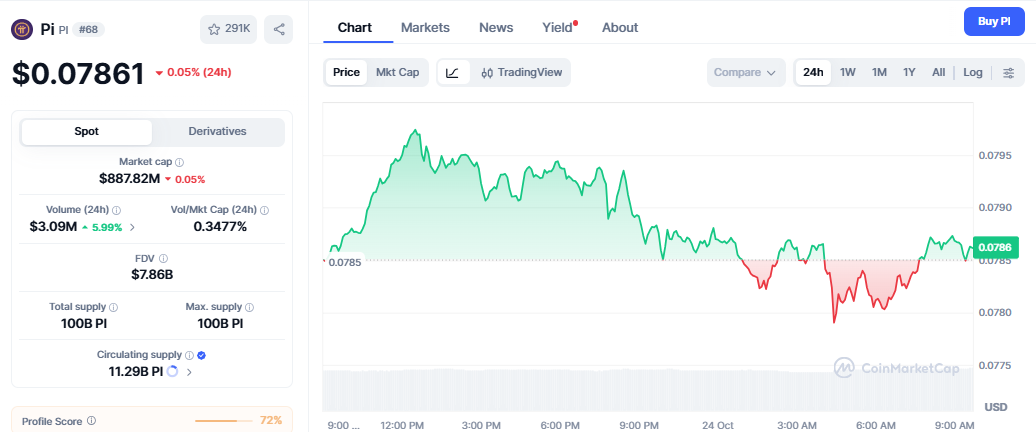Click the Profile Score 72% progress bar
1036x432 pixels.
[x=223, y=421]
